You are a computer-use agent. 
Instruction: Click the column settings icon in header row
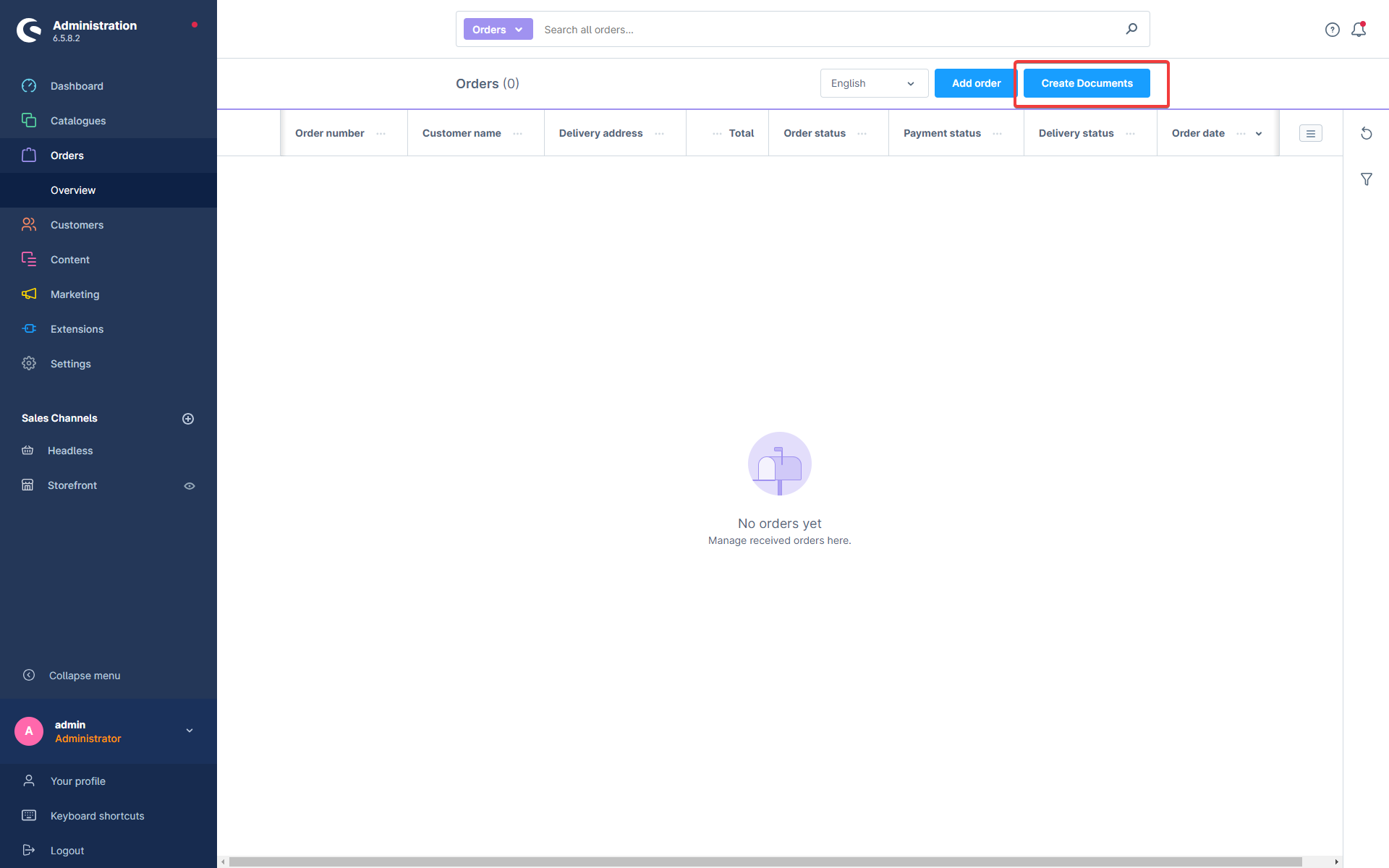(1311, 133)
